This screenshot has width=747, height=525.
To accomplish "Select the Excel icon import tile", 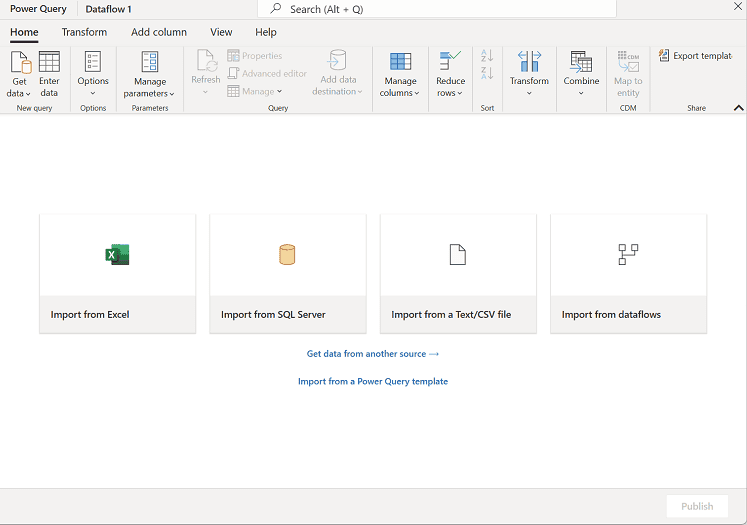I will pos(117,255).
